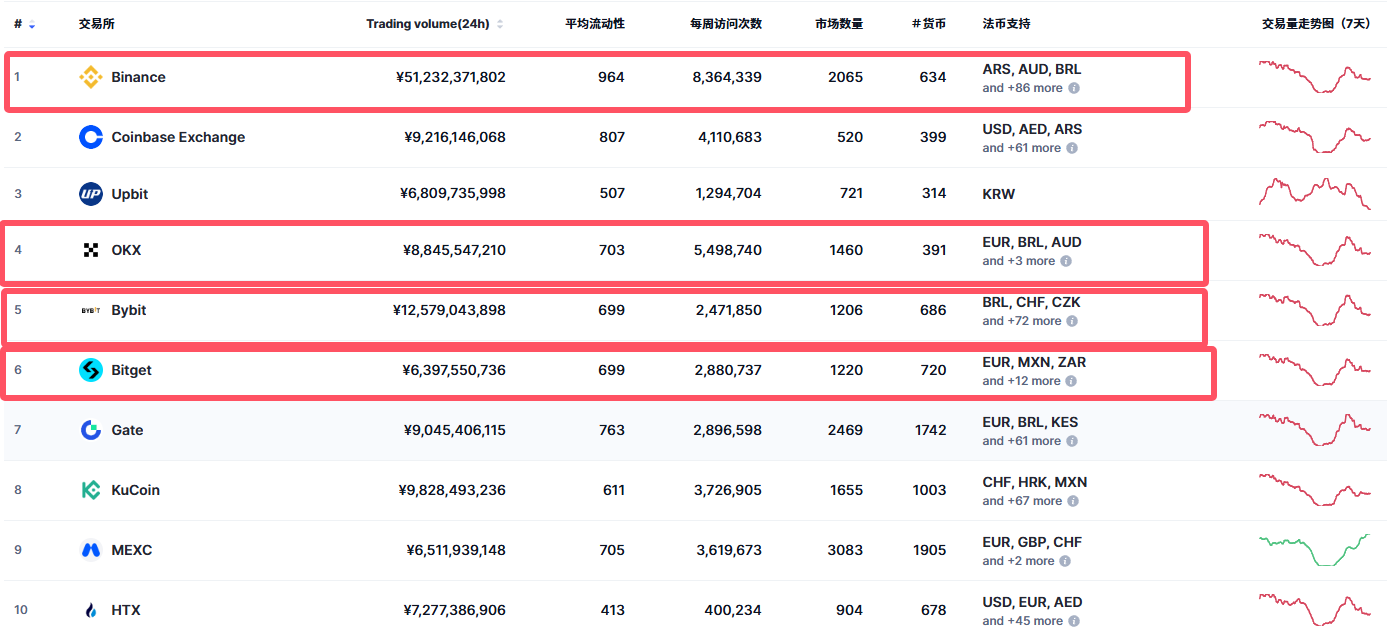Click the OKX logo icon
Viewport: 1395px width, 634px height.
[x=91, y=250]
